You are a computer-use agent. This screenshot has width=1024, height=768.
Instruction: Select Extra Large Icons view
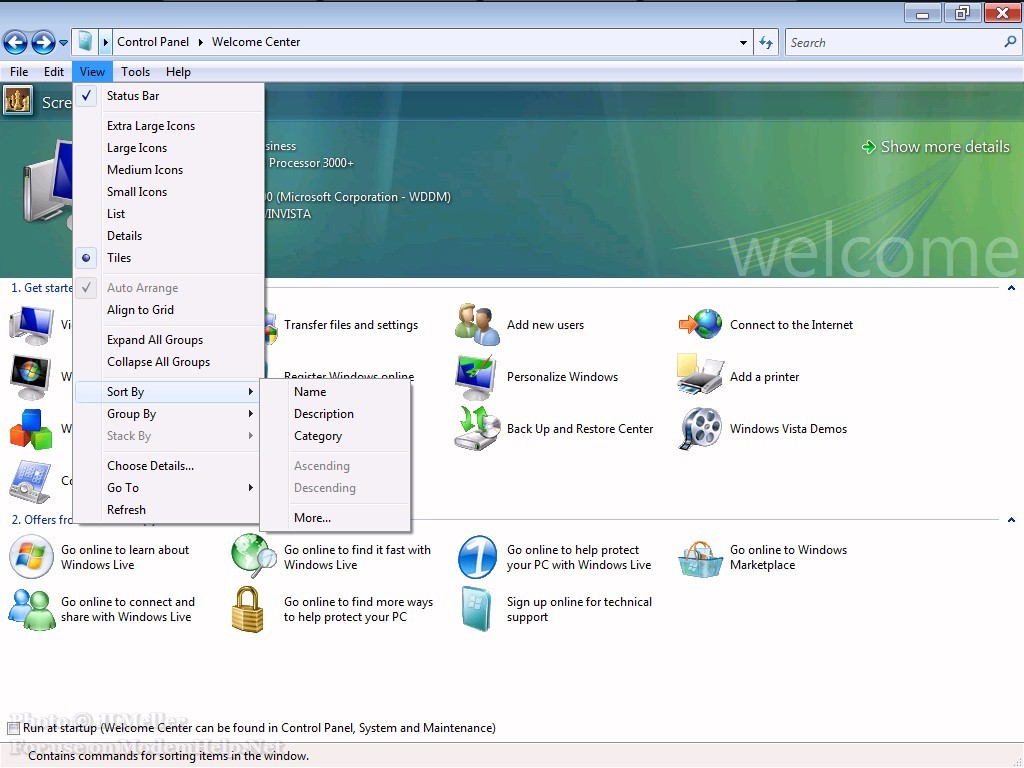click(x=169, y=126)
